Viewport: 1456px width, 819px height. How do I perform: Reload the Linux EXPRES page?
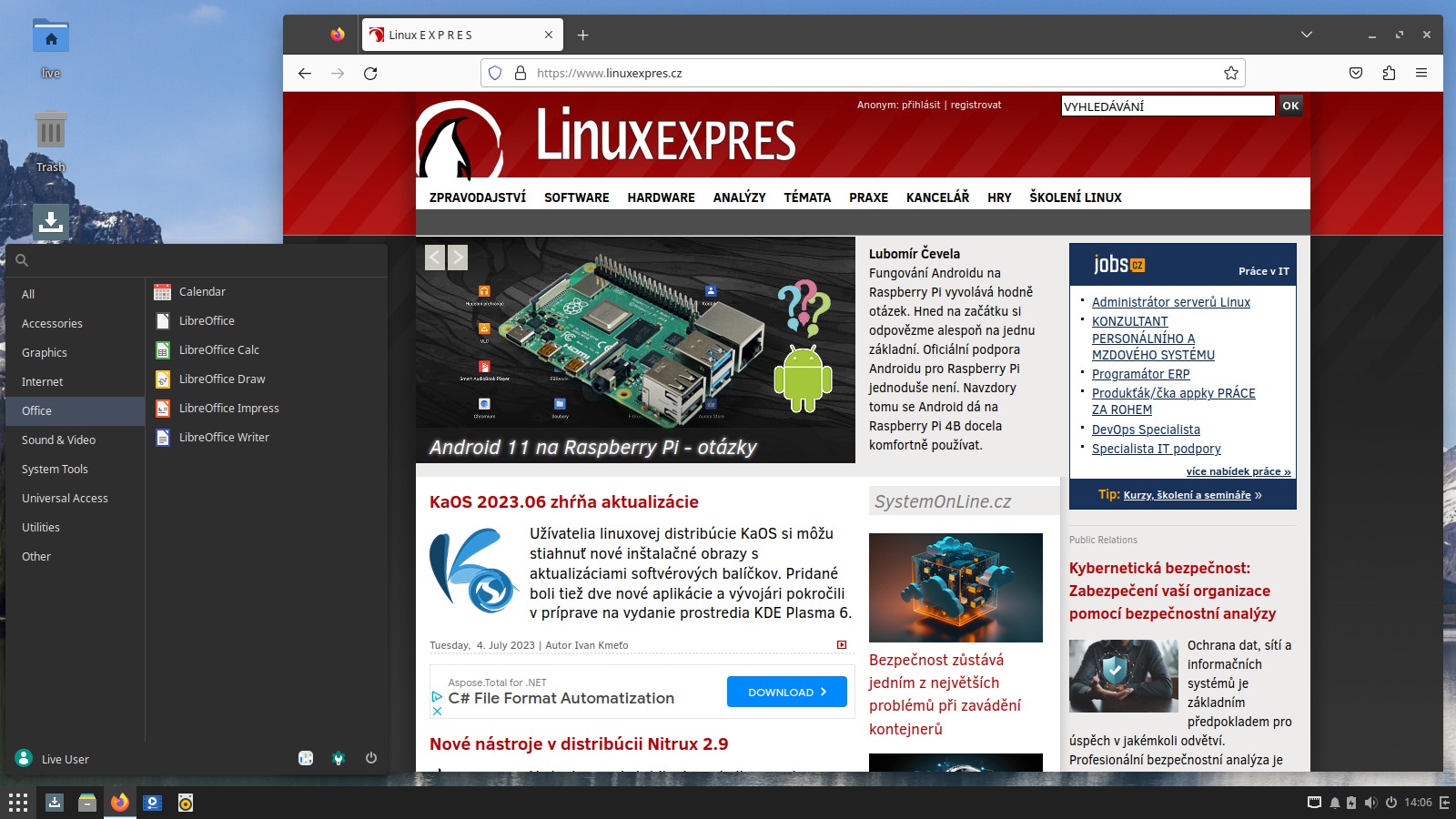click(x=370, y=74)
